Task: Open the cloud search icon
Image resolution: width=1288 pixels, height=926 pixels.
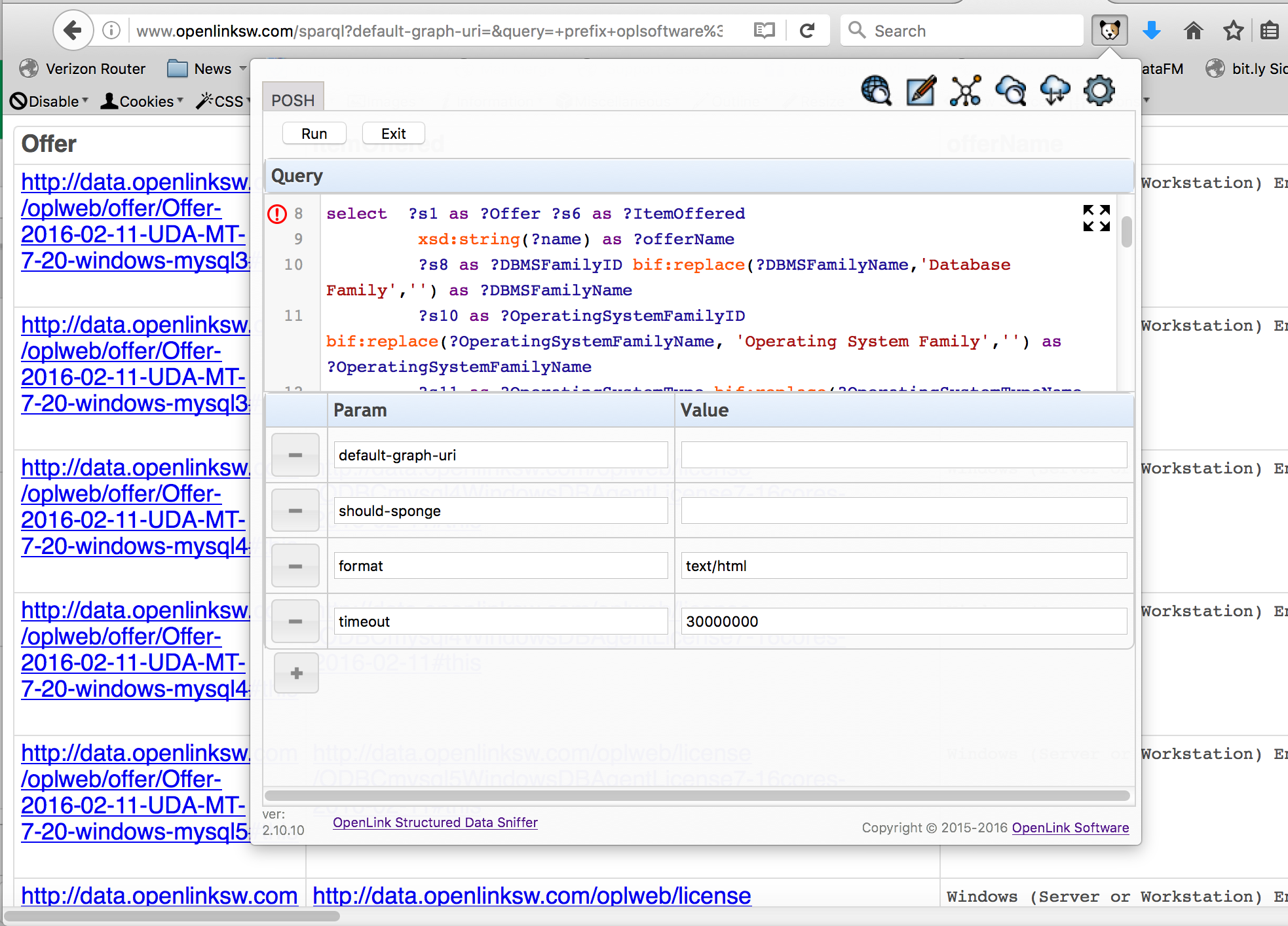Action: (1010, 92)
